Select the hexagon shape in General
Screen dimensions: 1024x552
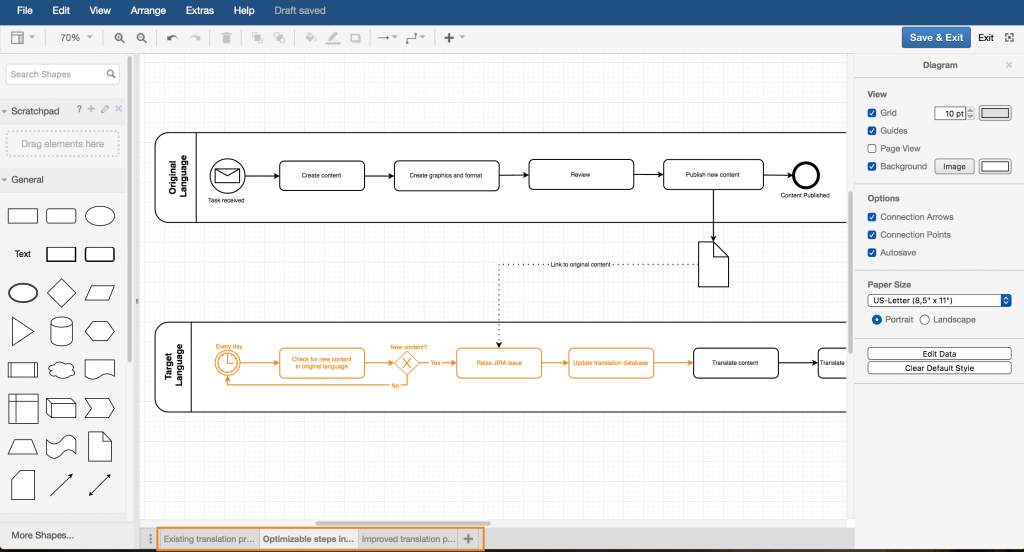point(100,331)
